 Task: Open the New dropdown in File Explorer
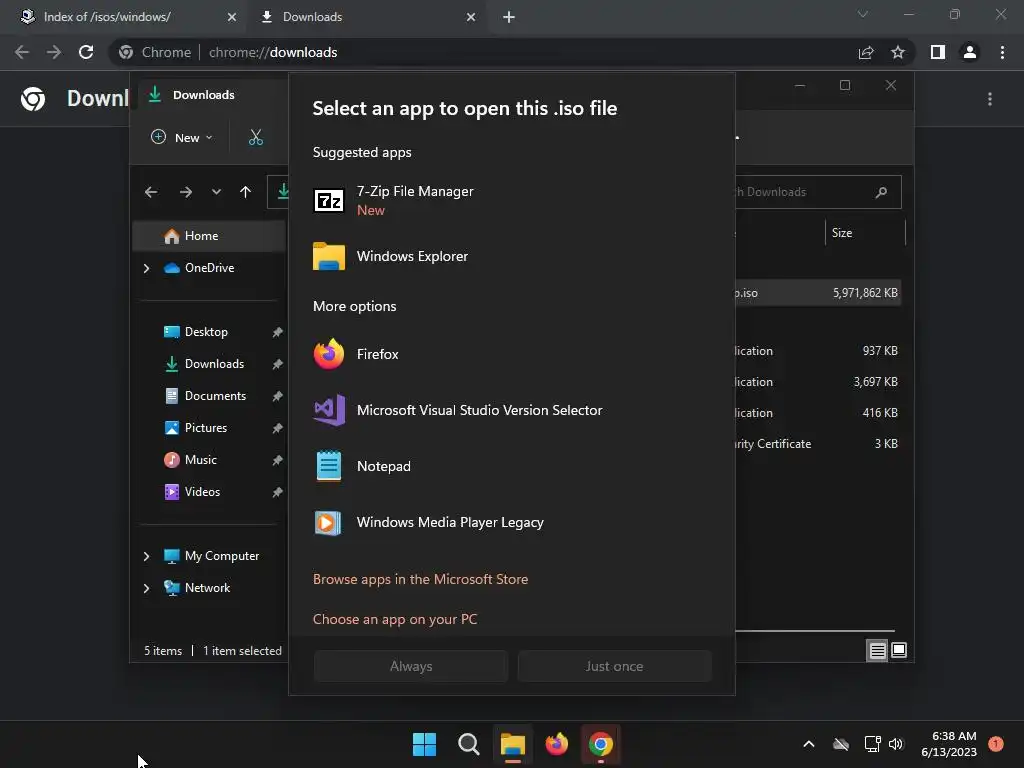pyautogui.click(x=182, y=137)
